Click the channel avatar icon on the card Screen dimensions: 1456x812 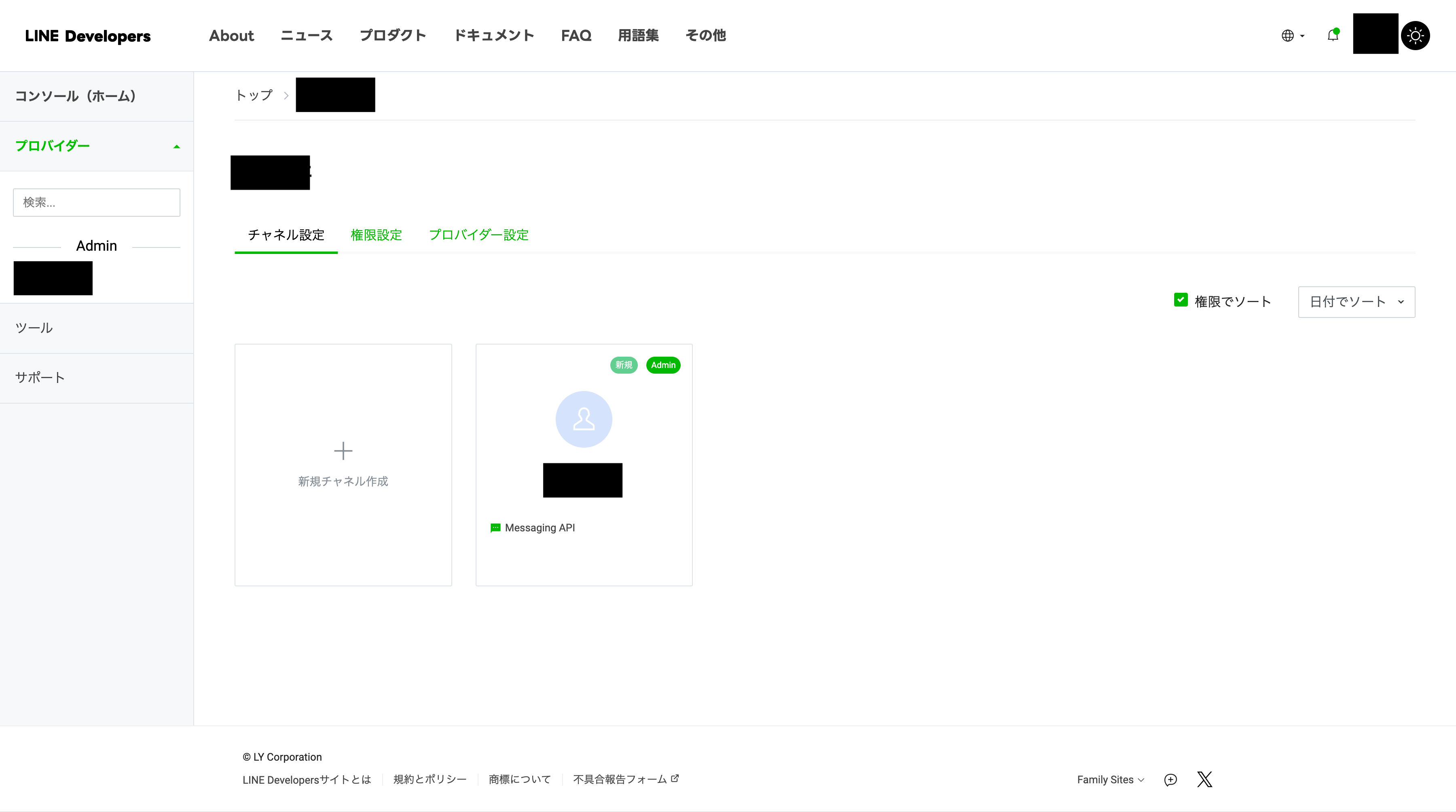583,419
